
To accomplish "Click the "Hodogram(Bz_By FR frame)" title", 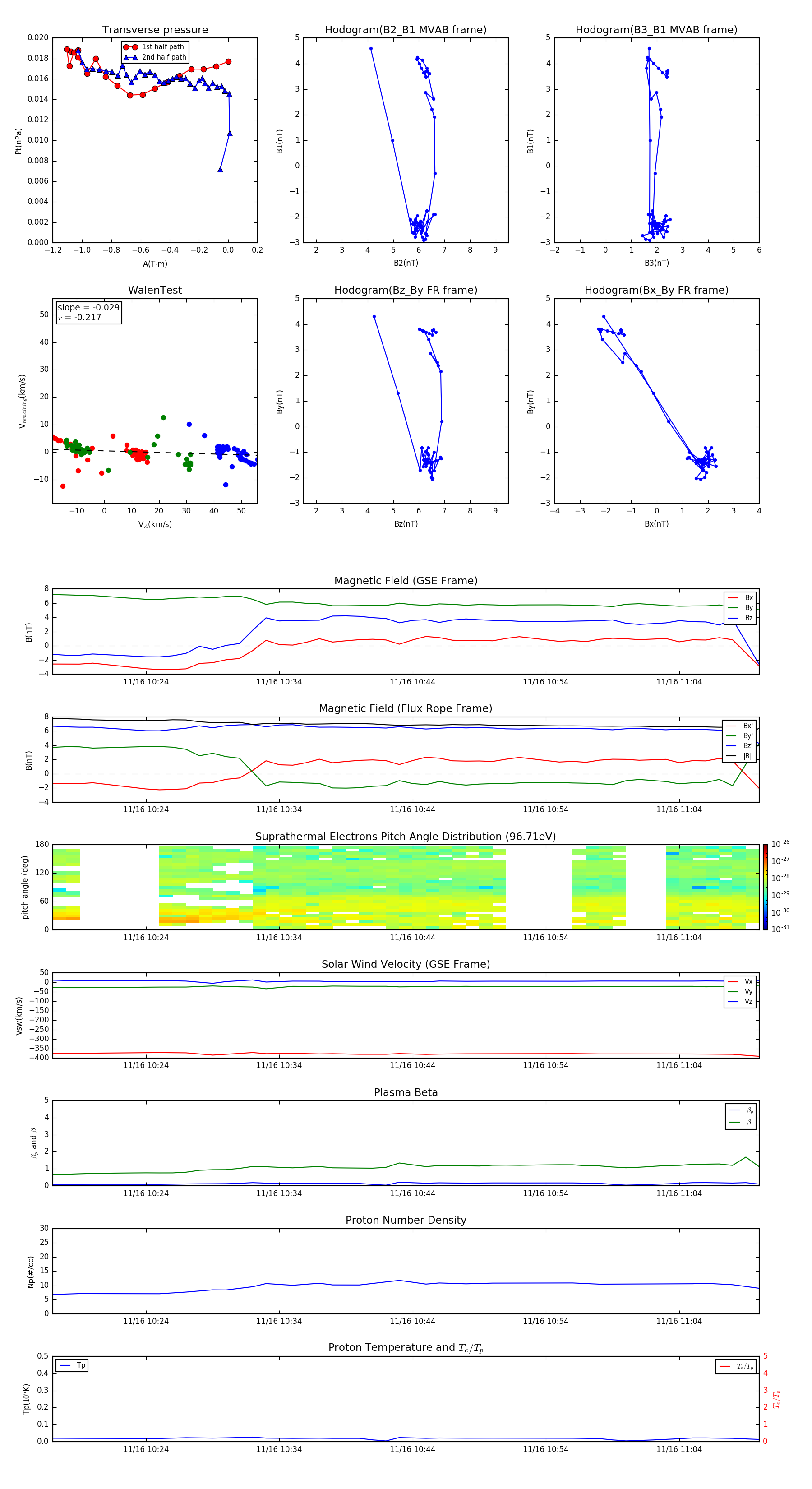I will point(406,290).
